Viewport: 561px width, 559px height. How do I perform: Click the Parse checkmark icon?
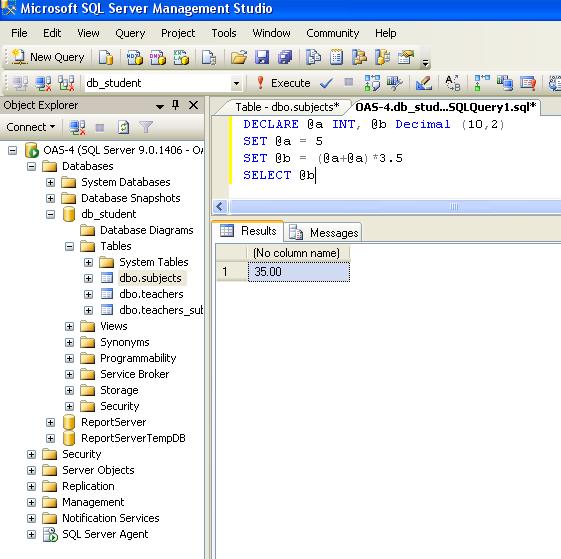[x=326, y=84]
